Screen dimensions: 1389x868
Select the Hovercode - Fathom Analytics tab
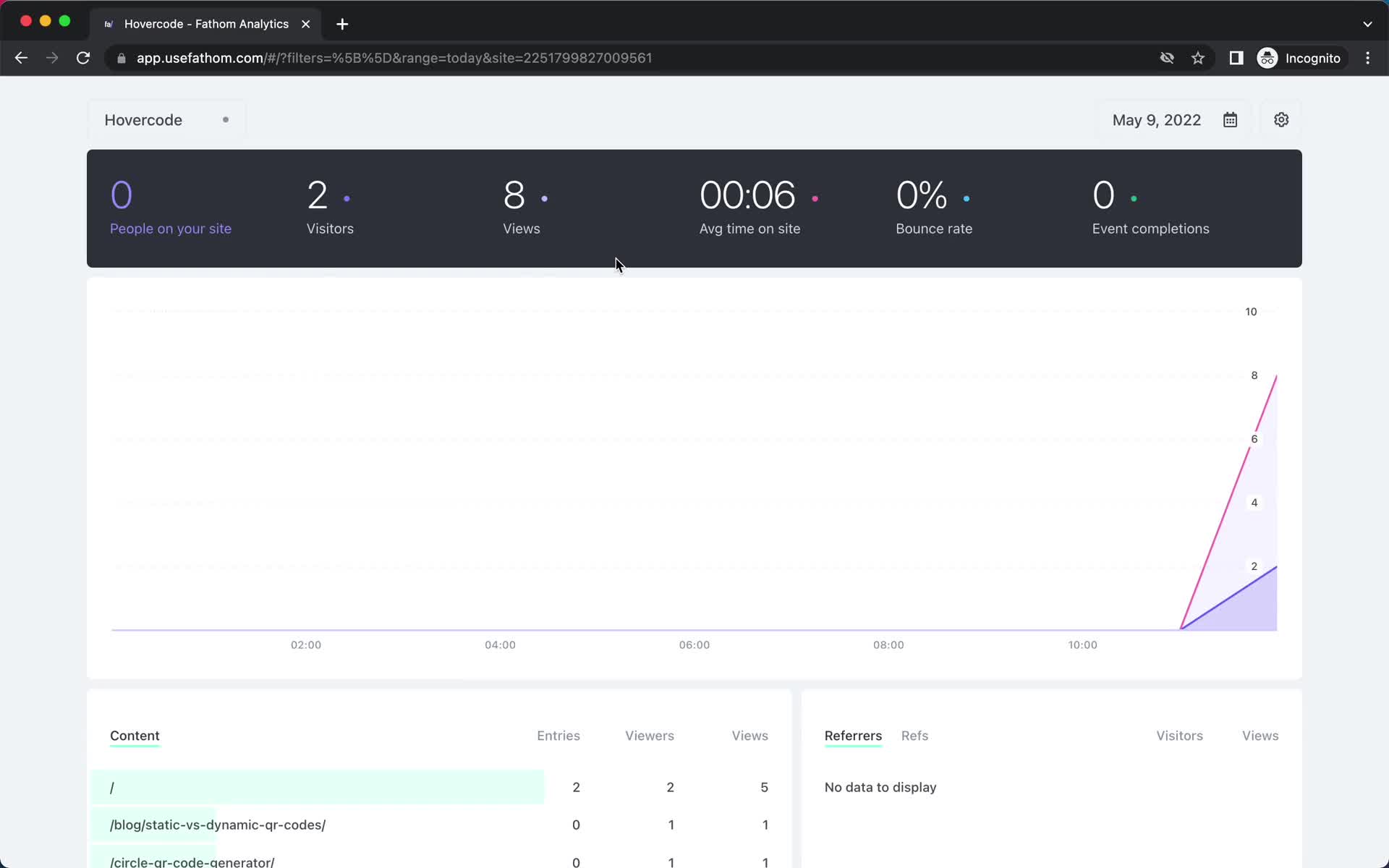(206, 24)
